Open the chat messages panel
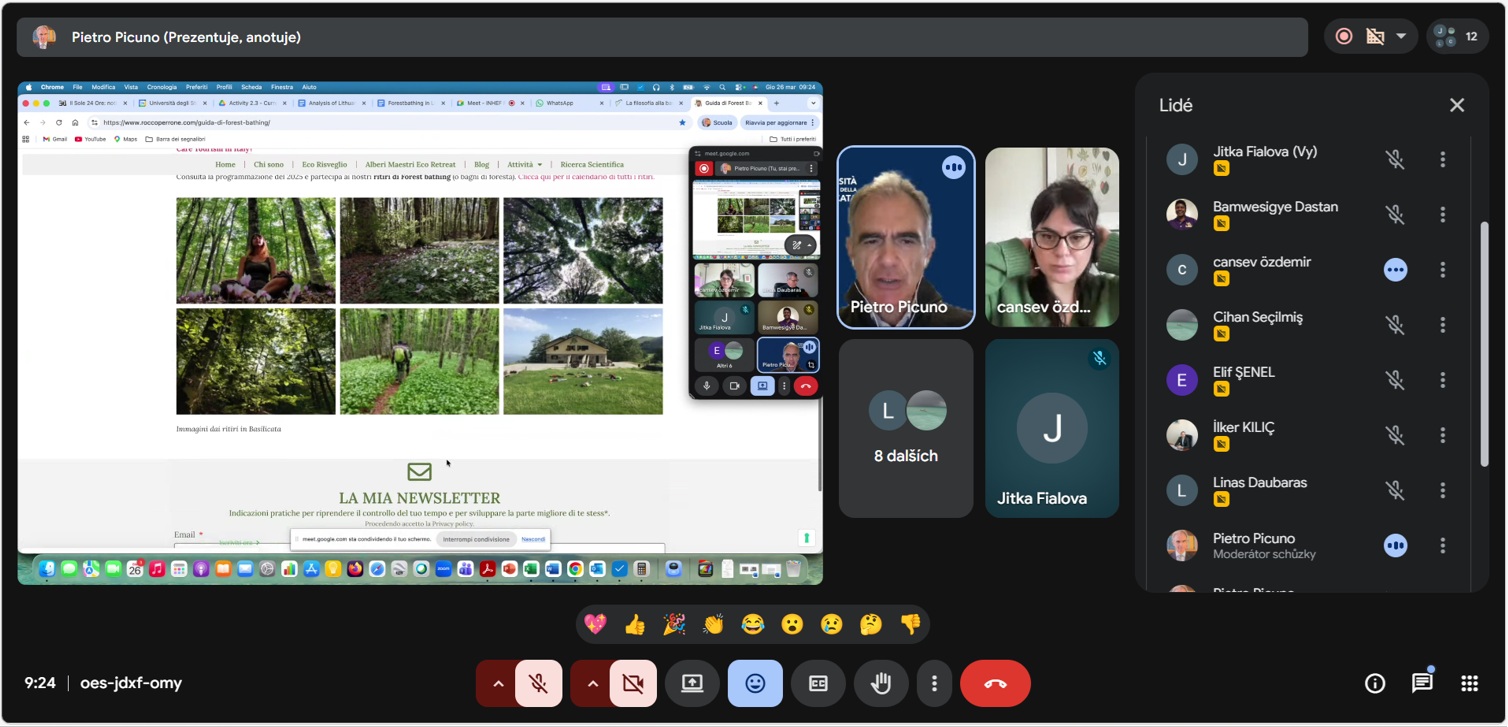Image resolution: width=1508 pixels, height=727 pixels. tap(1421, 684)
